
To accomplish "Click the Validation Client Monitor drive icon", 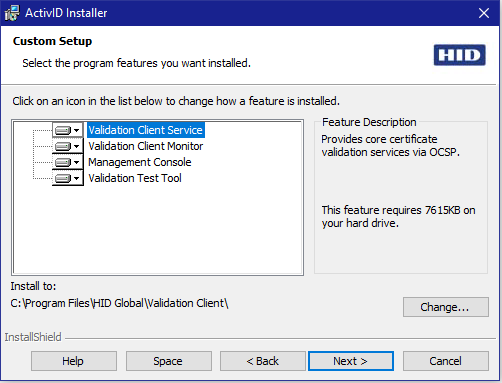I will pyautogui.click(x=63, y=146).
